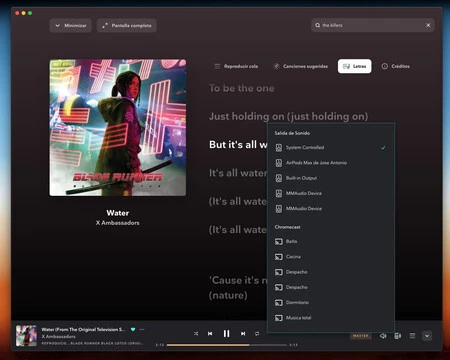Toggle repeat mode
The image size is (450, 360).
point(257,333)
